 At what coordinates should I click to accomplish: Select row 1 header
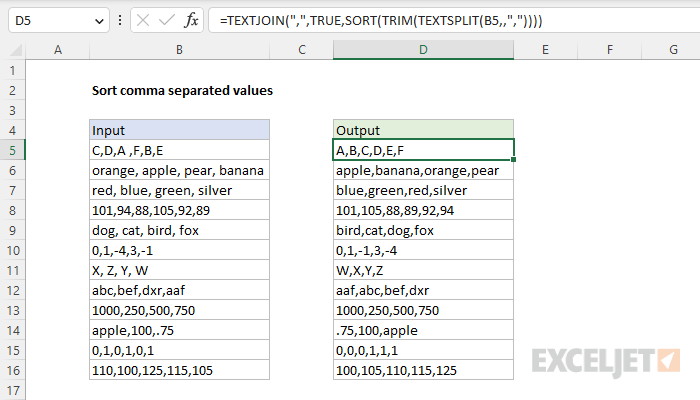click(x=12, y=70)
